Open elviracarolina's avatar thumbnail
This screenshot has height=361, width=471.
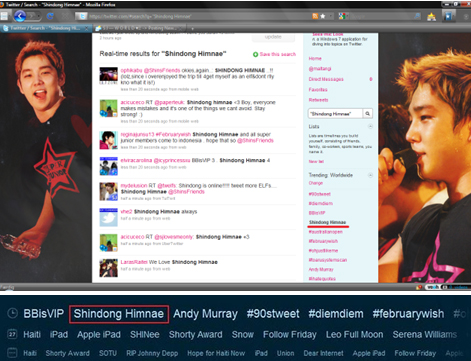[x=108, y=166]
